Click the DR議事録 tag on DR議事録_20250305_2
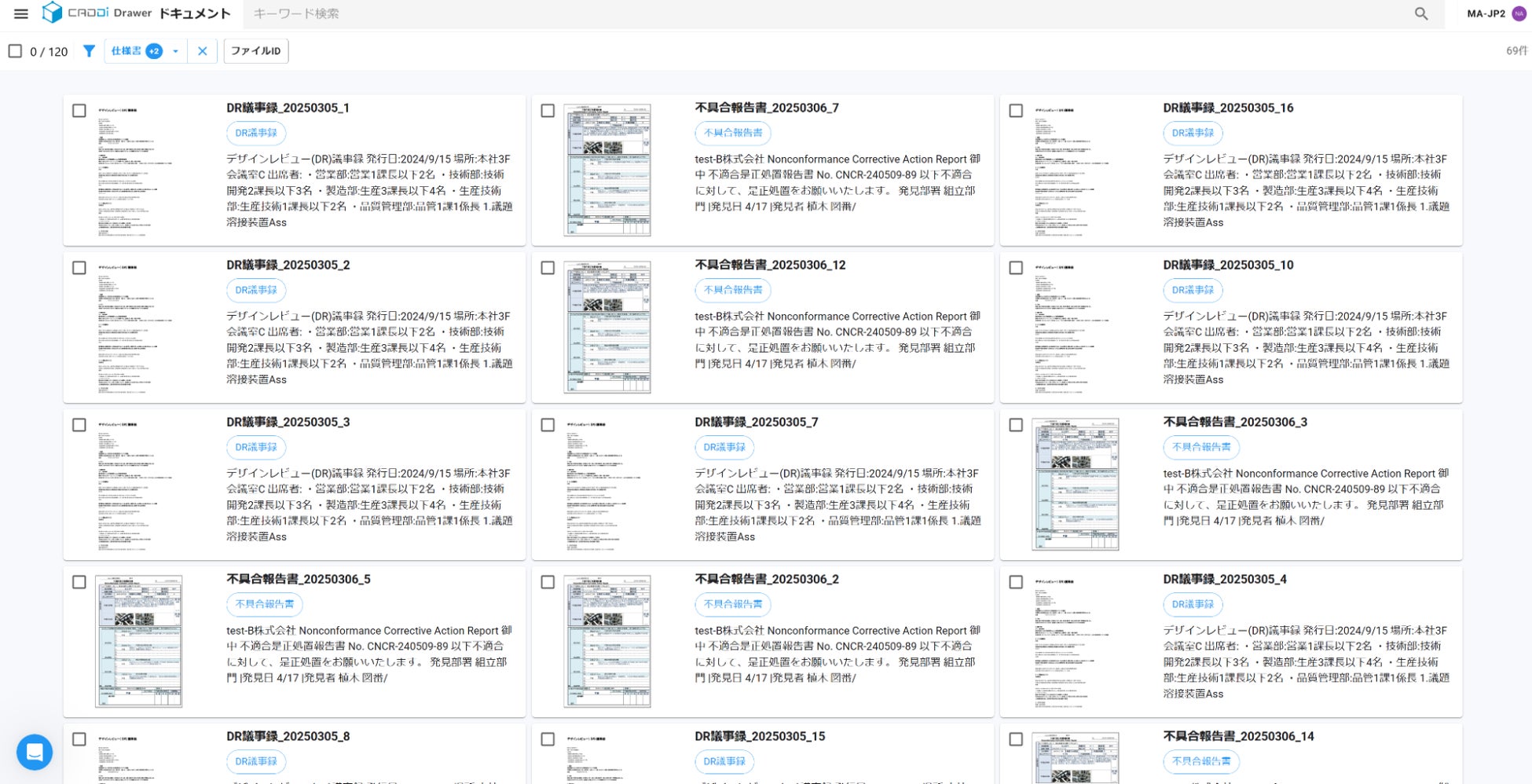This screenshot has height=784, width=1532. [256, 290]
